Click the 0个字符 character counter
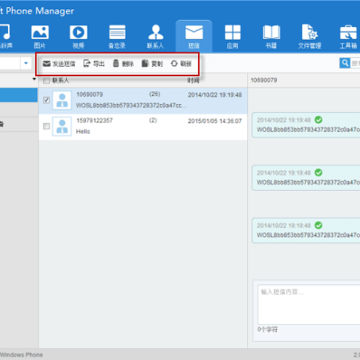The width and height of the screenshot is (360, 360). coord(268,330)
